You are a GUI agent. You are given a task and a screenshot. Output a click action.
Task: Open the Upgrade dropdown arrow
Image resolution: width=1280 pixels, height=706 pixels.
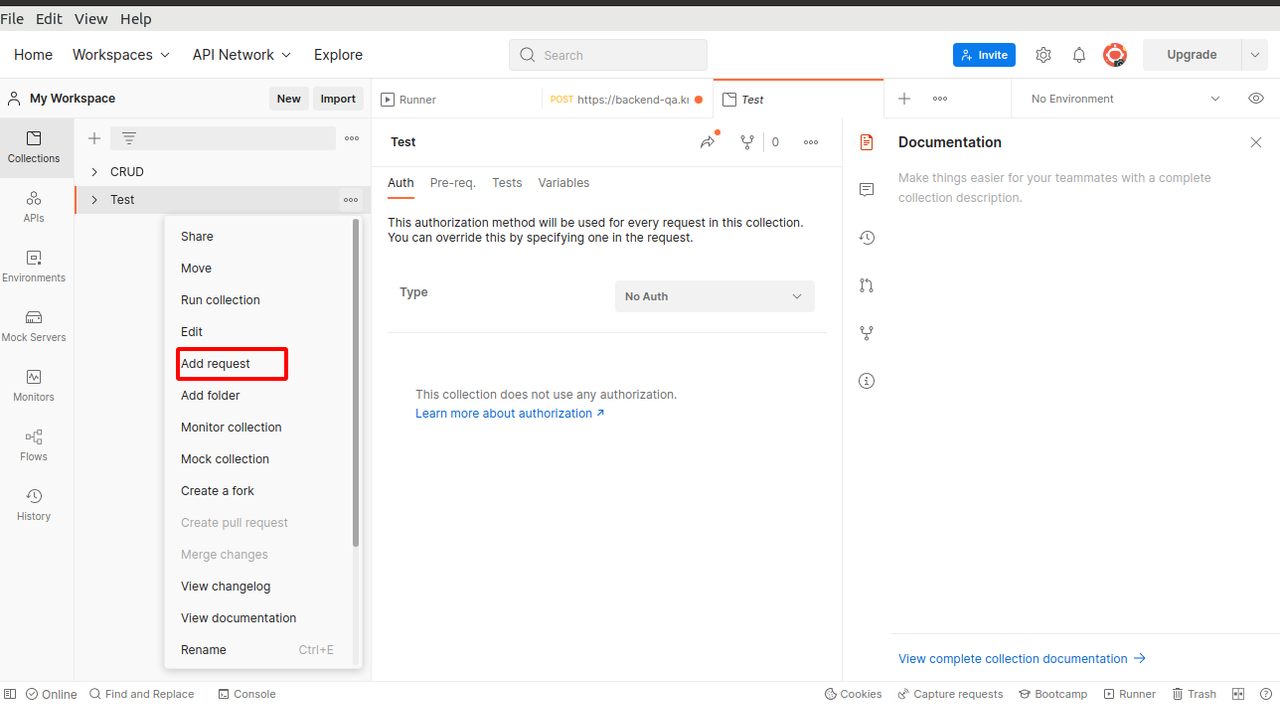point(1255,55)
